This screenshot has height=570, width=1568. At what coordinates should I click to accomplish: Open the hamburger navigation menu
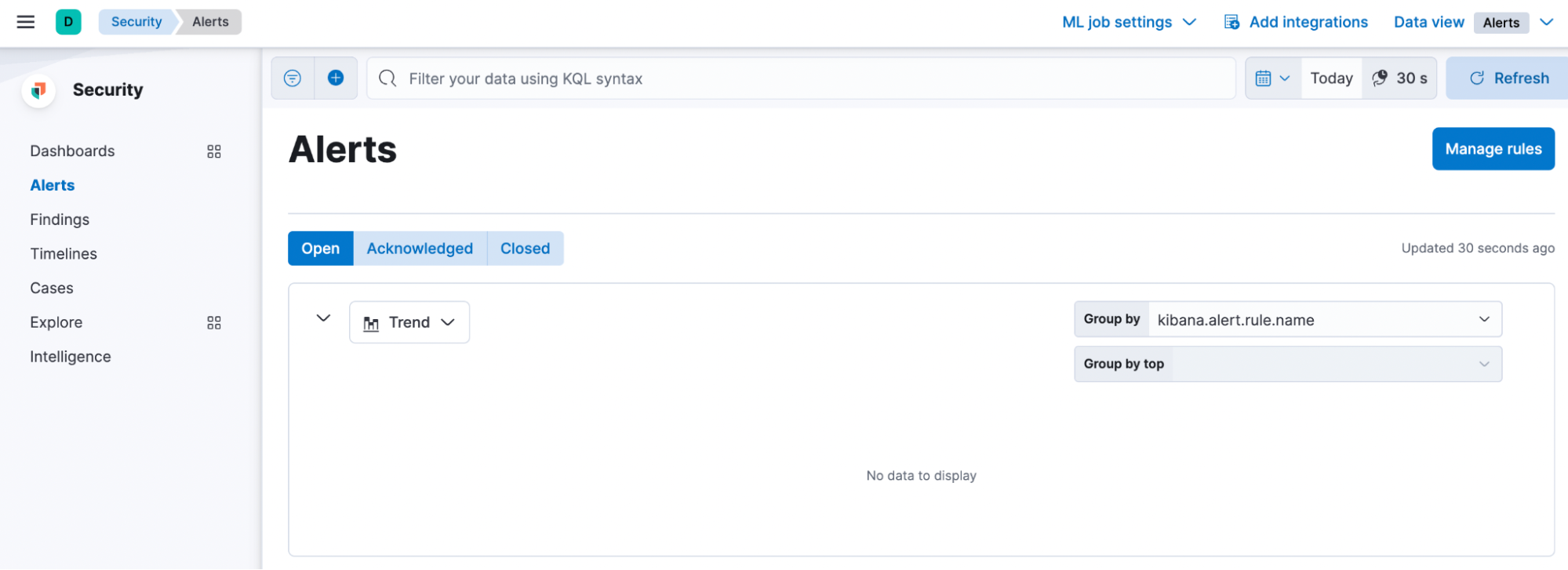click(x=26, y=22)
